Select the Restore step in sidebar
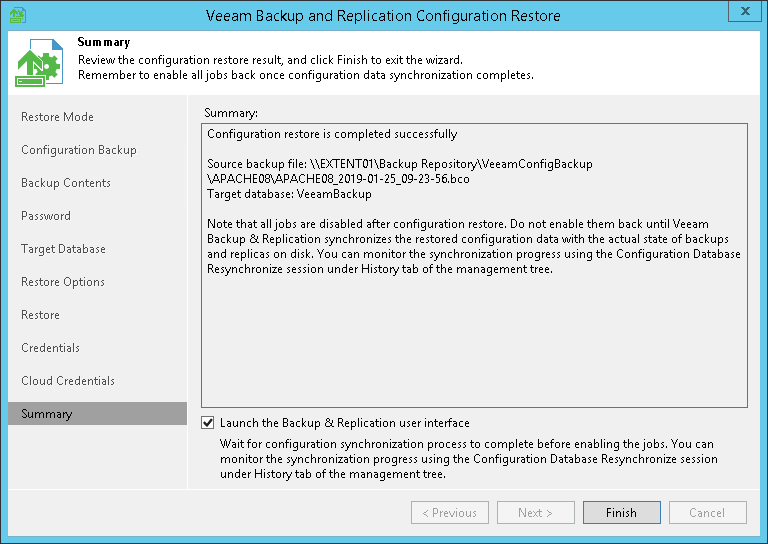768x544 pixels. 40,315
